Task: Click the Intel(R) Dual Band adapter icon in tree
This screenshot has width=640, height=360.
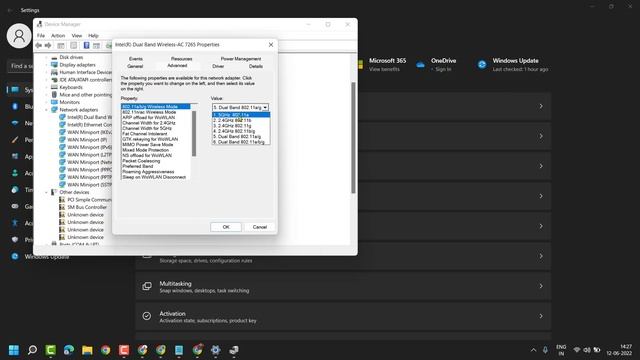Action: tap(62, 117)
